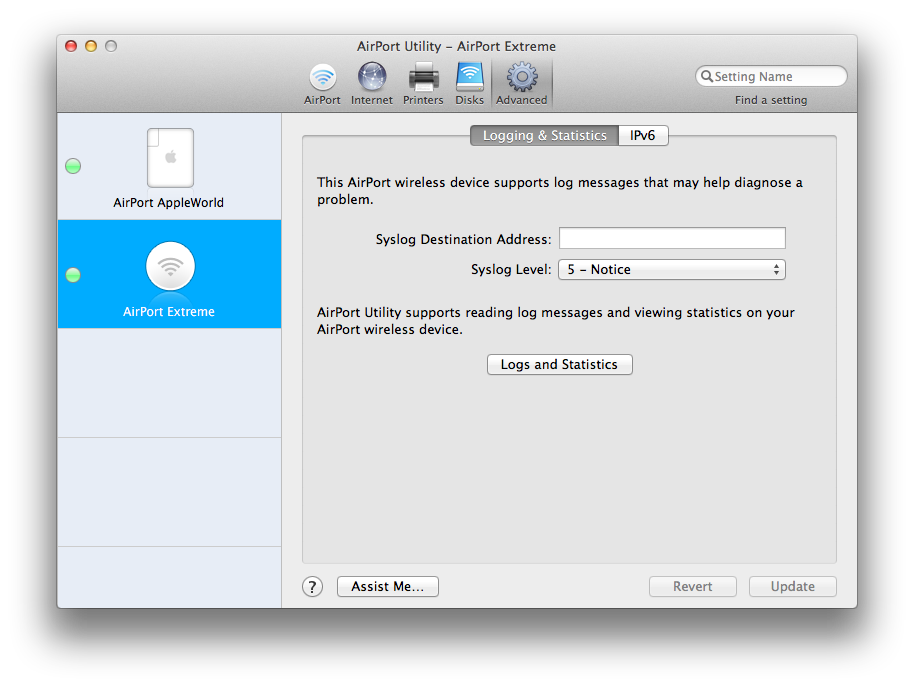Click green status light beside AirPort Extreme

(73, 275)
